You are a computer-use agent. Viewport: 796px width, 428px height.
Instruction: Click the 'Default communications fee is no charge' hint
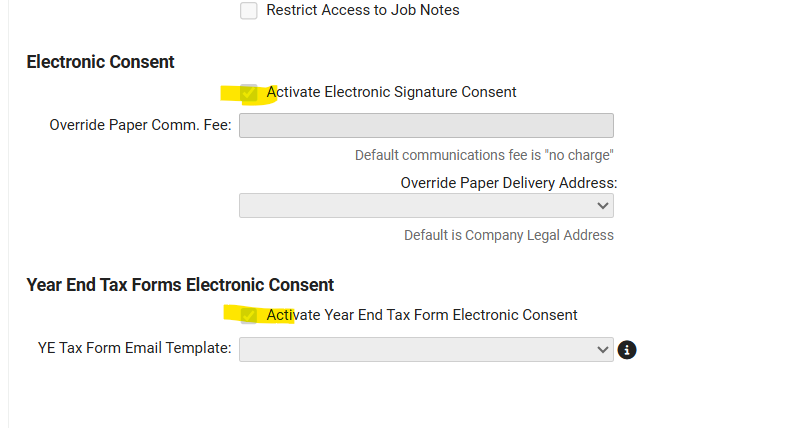(x=483, y=155)
